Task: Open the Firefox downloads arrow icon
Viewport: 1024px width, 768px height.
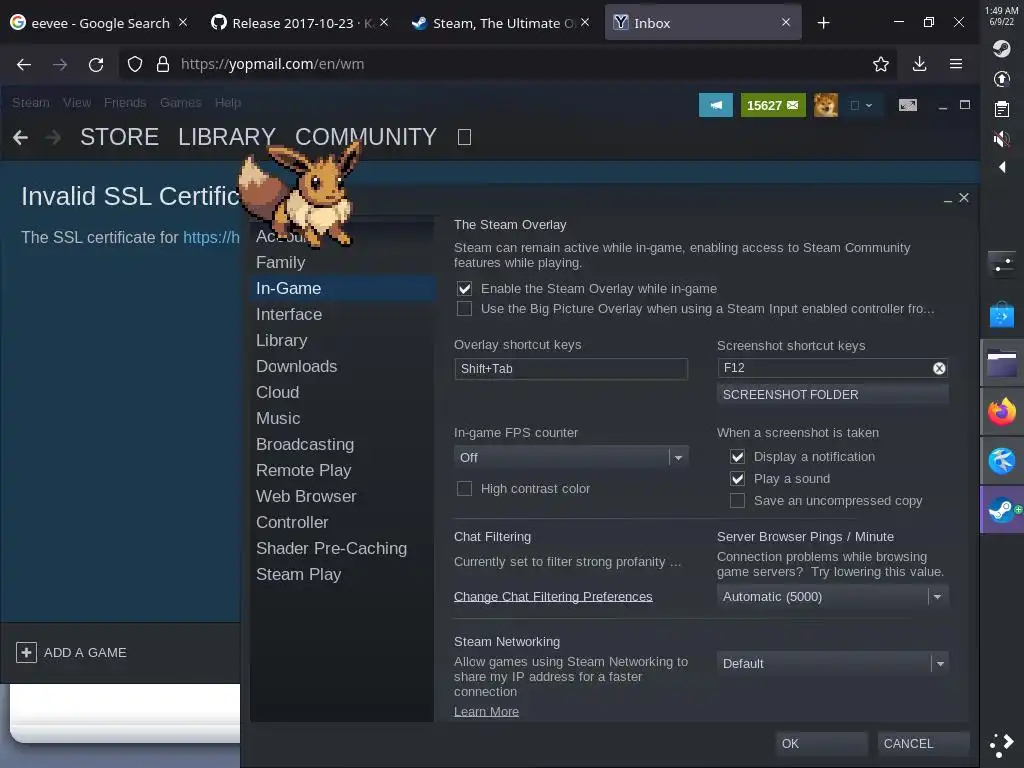Action: [920, 64]
